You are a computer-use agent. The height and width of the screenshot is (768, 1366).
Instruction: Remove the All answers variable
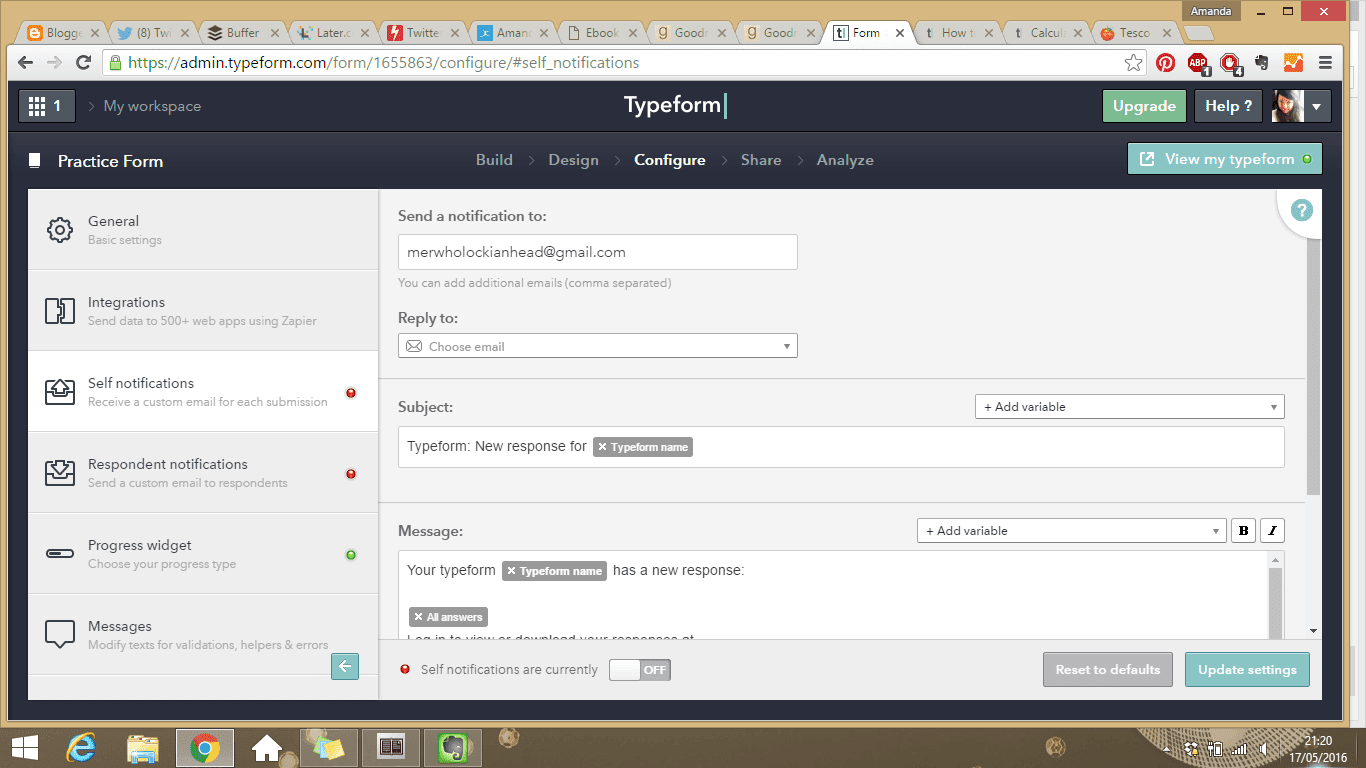click(x=418, y=617)
